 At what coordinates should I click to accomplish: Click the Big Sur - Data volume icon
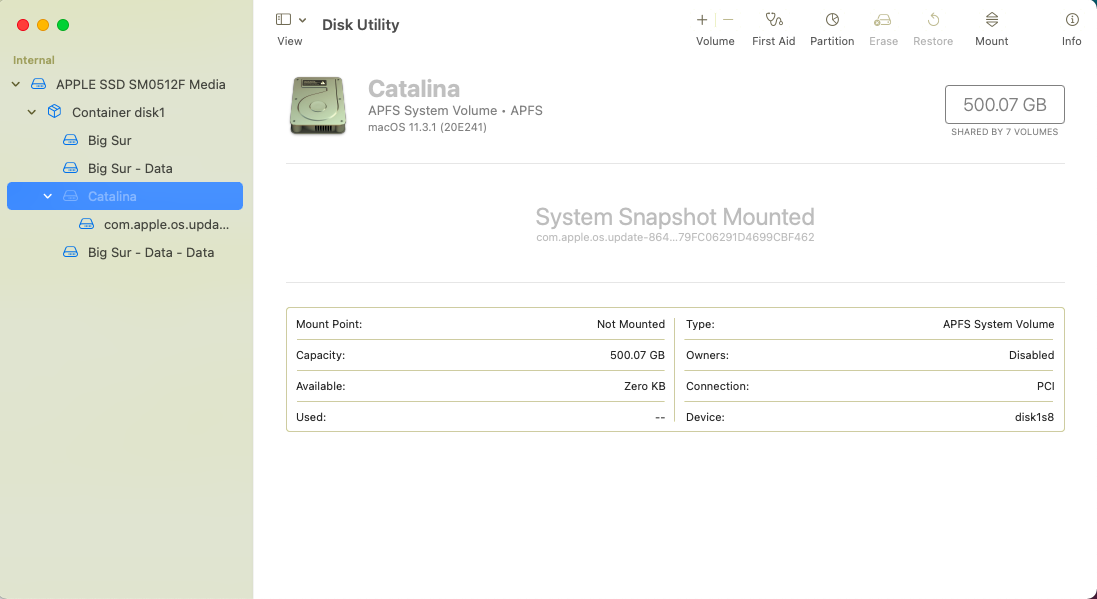pyautogui.click(x=71, y=168)
